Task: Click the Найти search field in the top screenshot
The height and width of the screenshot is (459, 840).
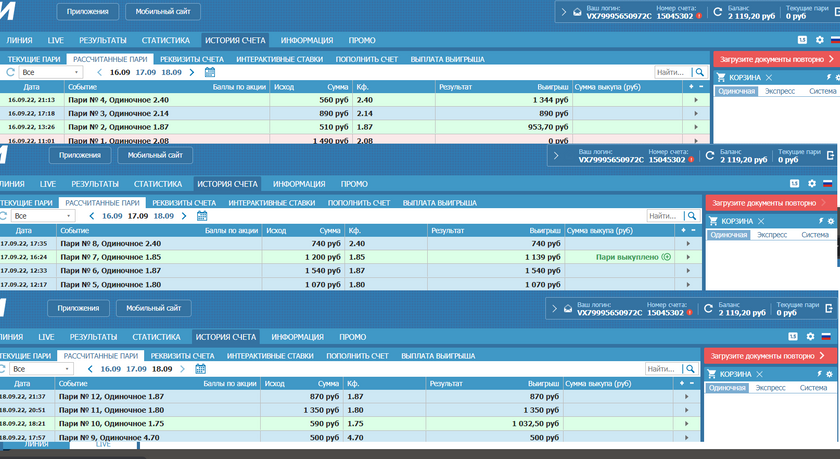Action: coord(672,72)
